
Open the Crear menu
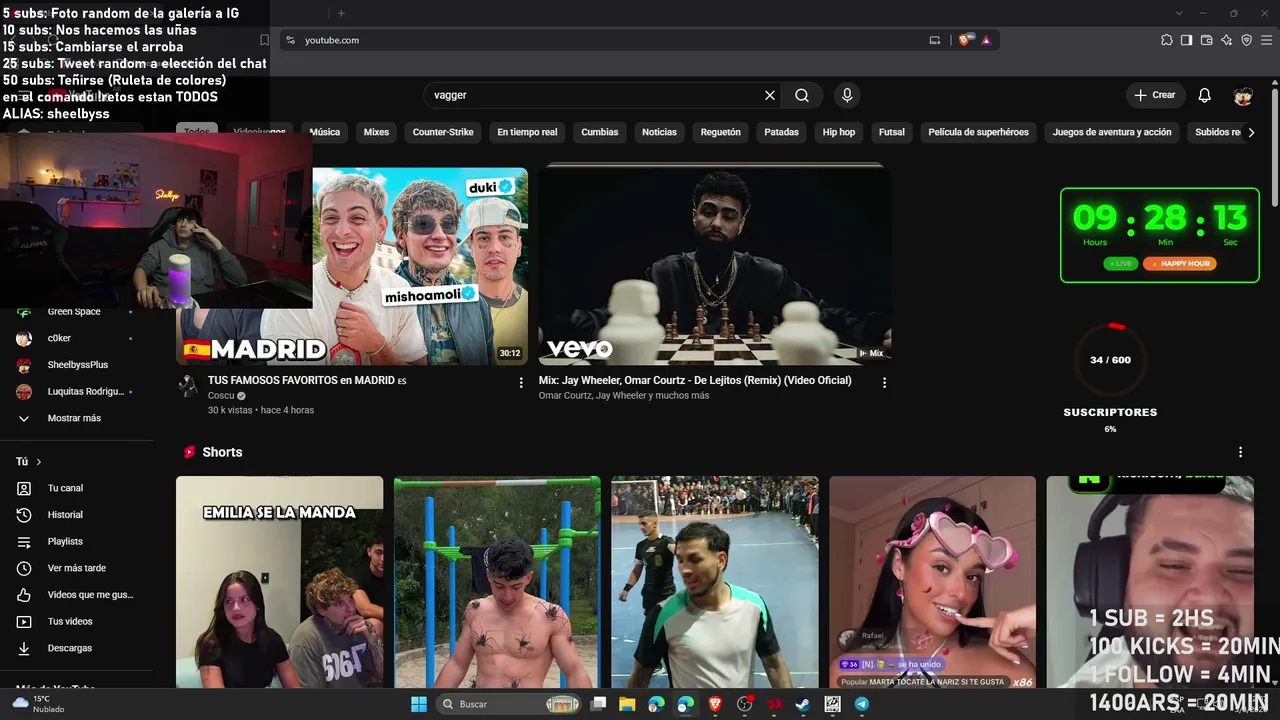click(x=1155, y=95)
